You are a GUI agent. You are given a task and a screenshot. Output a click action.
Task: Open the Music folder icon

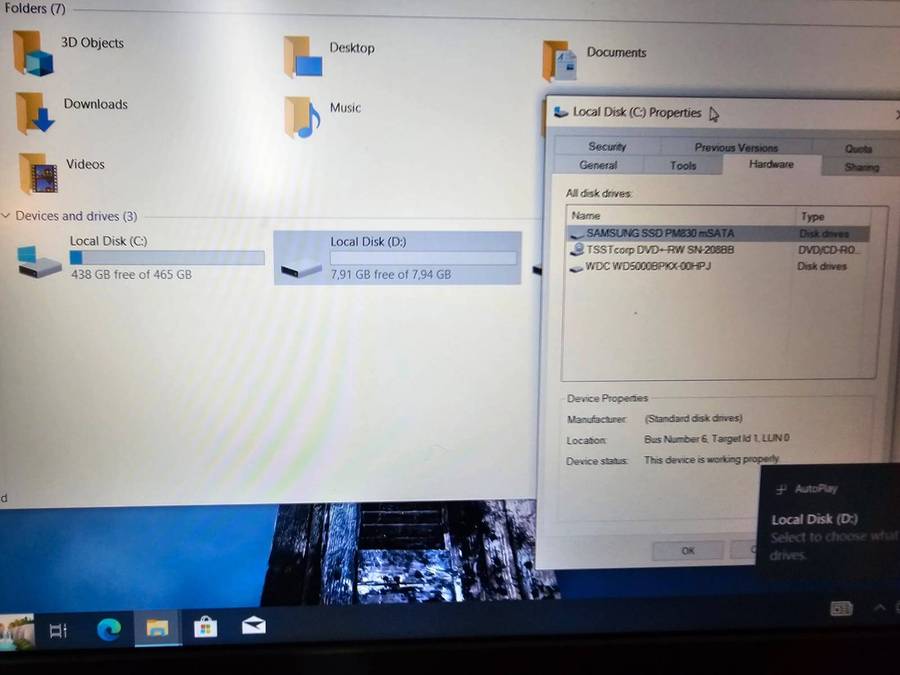coord(301,117)
